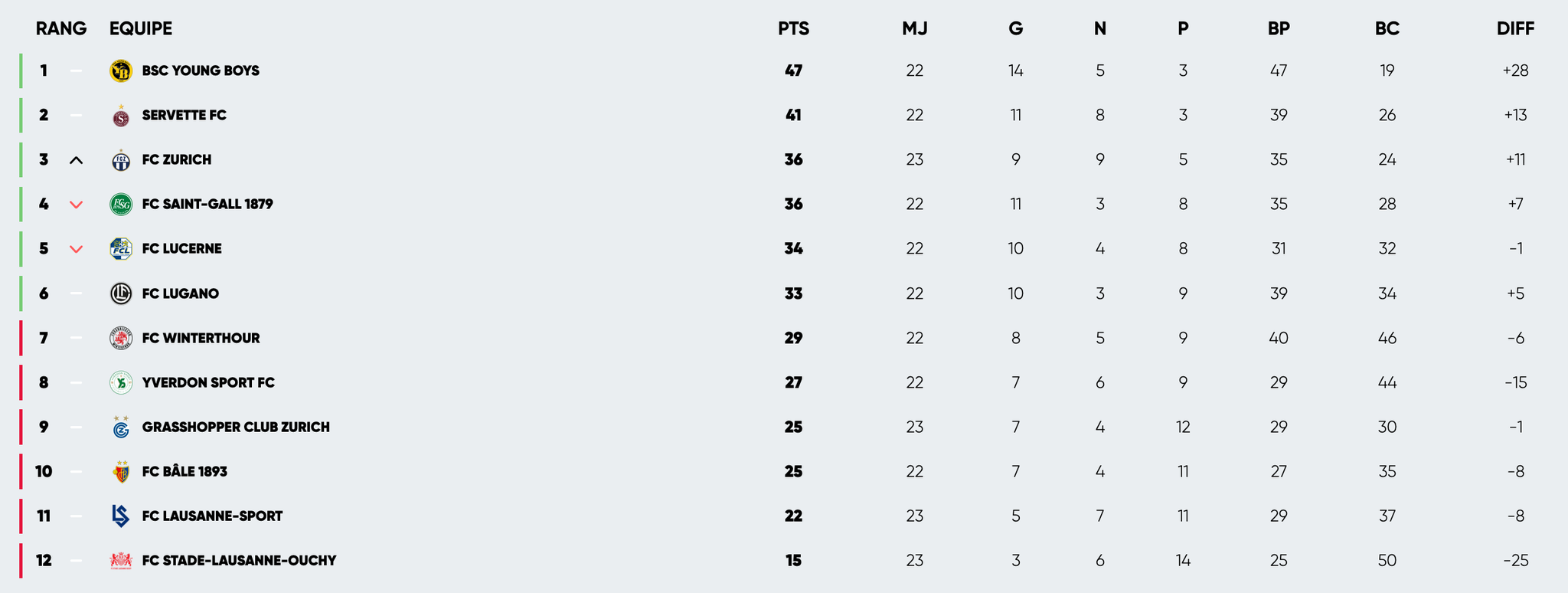This screenshot has width=1568, height=593.
Task: Click the FC Lucerne club crest
Action: (x=121, y=248)
